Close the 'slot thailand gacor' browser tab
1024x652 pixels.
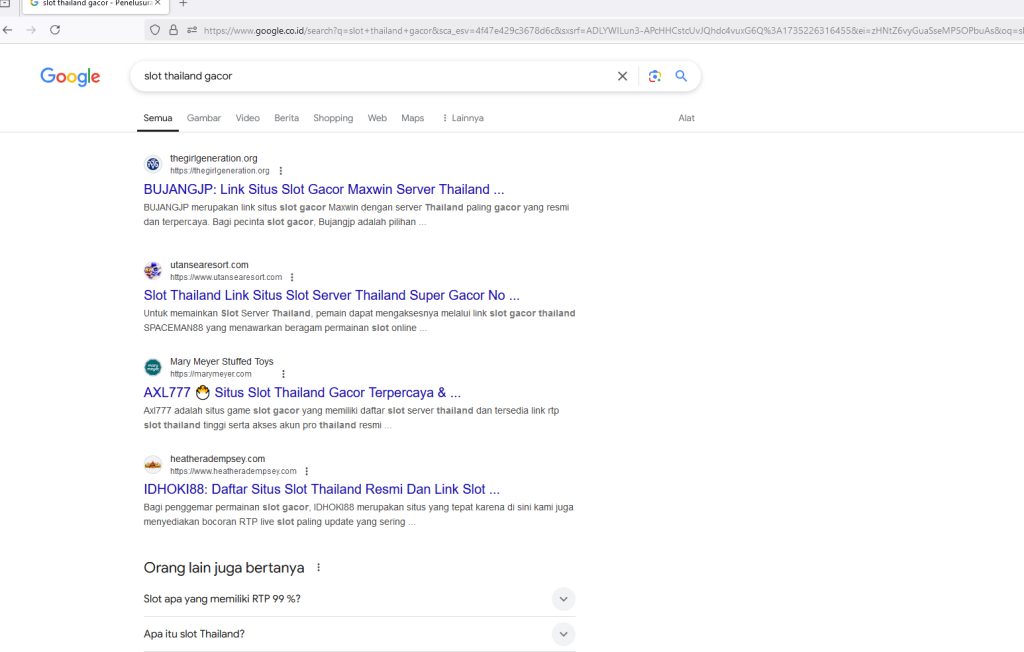coord(157,3)
